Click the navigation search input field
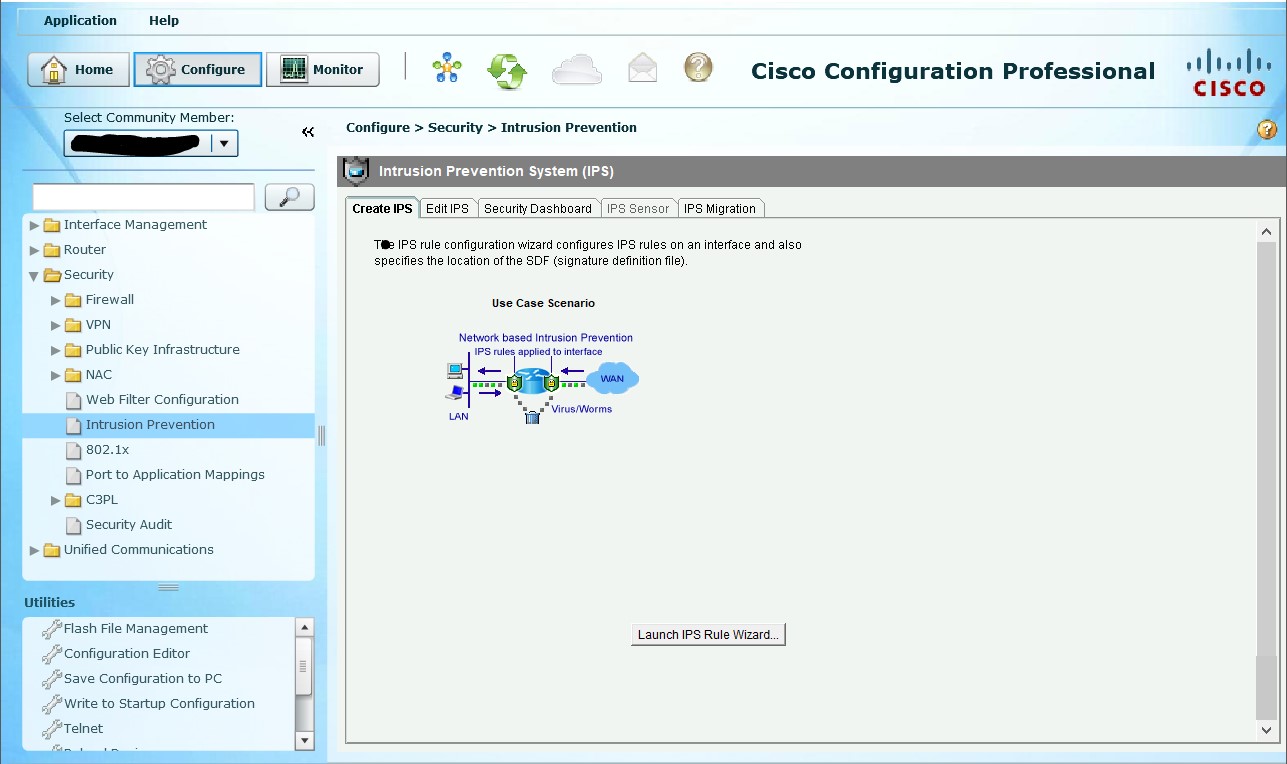1287x764 pixels. click(x=143, y=196)
